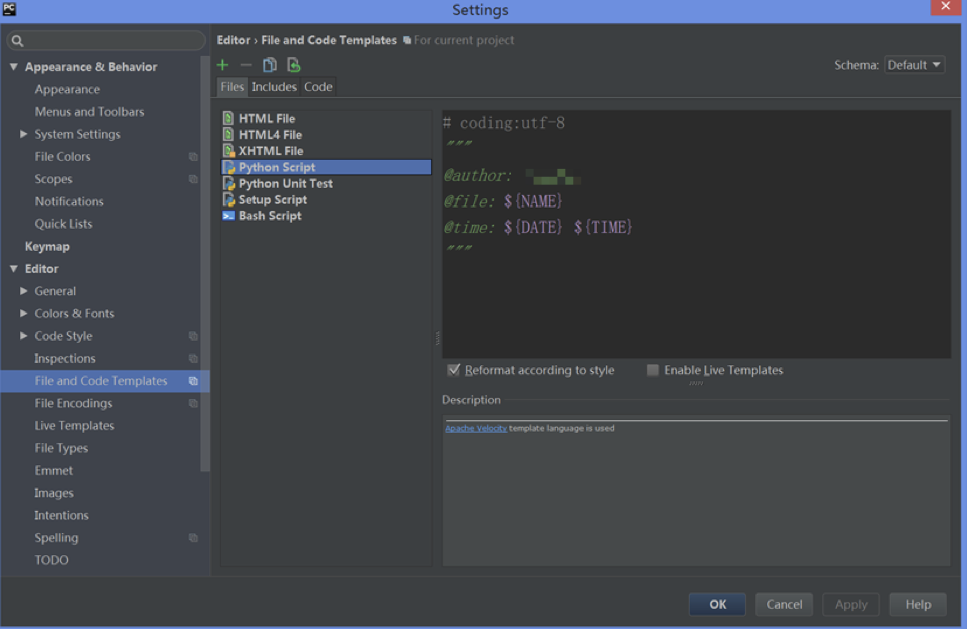Collapse Appearance & Behavior section
967x629 pixels.
point(14,67)
